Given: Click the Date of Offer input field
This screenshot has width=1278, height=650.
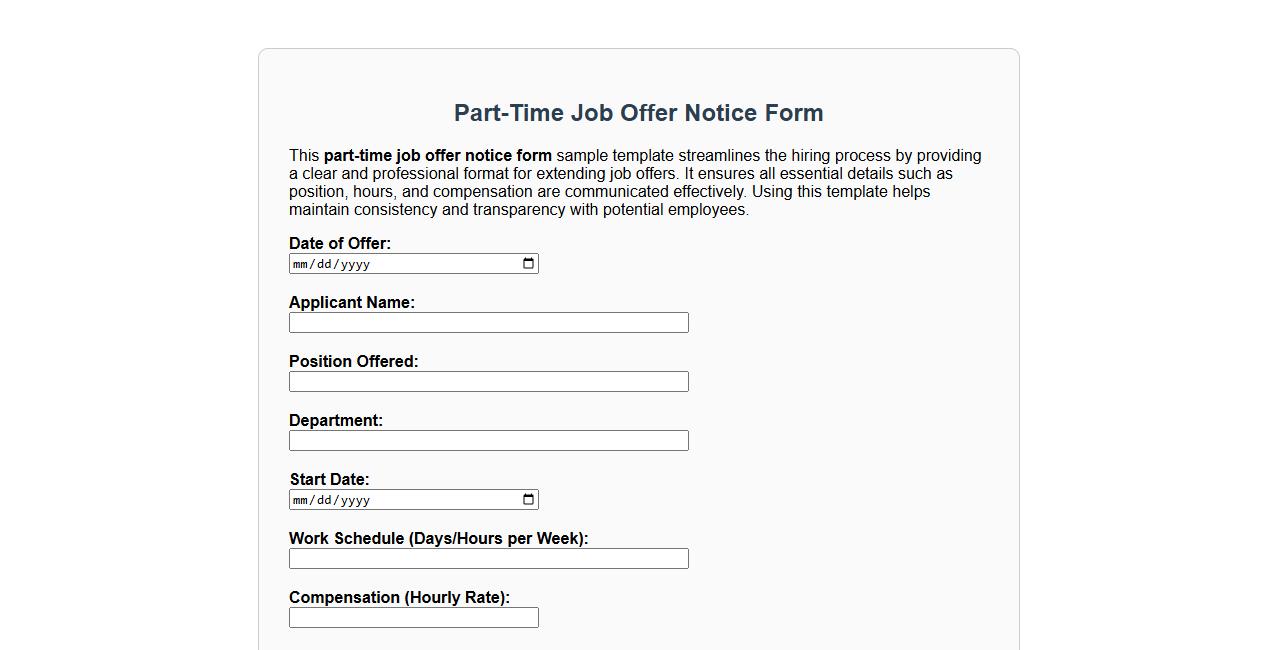Looking at the screenshot, I should click(x=400, y=263).
